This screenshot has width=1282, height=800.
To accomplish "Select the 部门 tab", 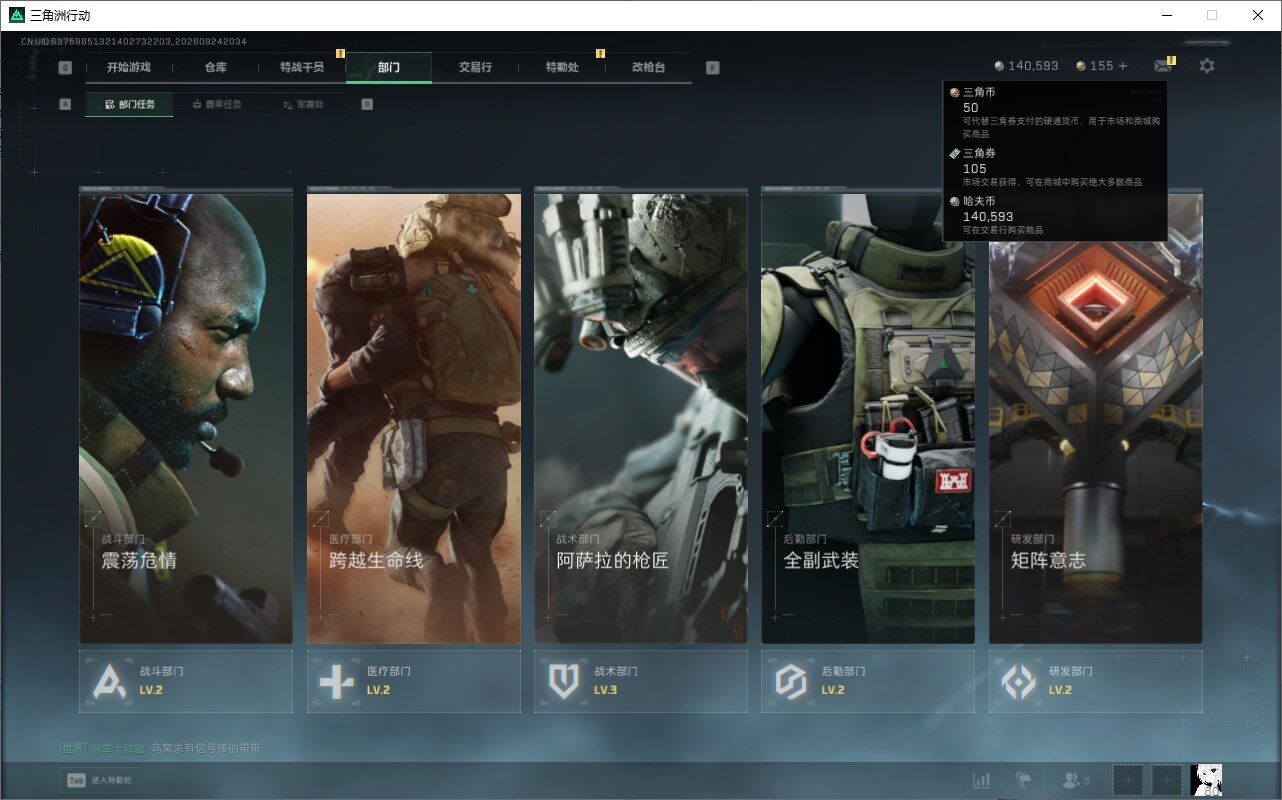I will [389, 67].
